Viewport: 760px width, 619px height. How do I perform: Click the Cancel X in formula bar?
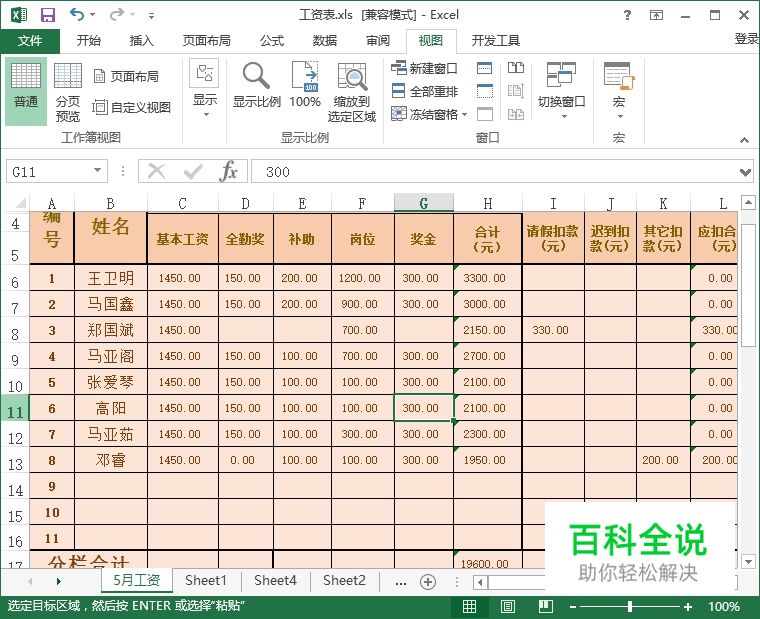(x=156, y=171)
